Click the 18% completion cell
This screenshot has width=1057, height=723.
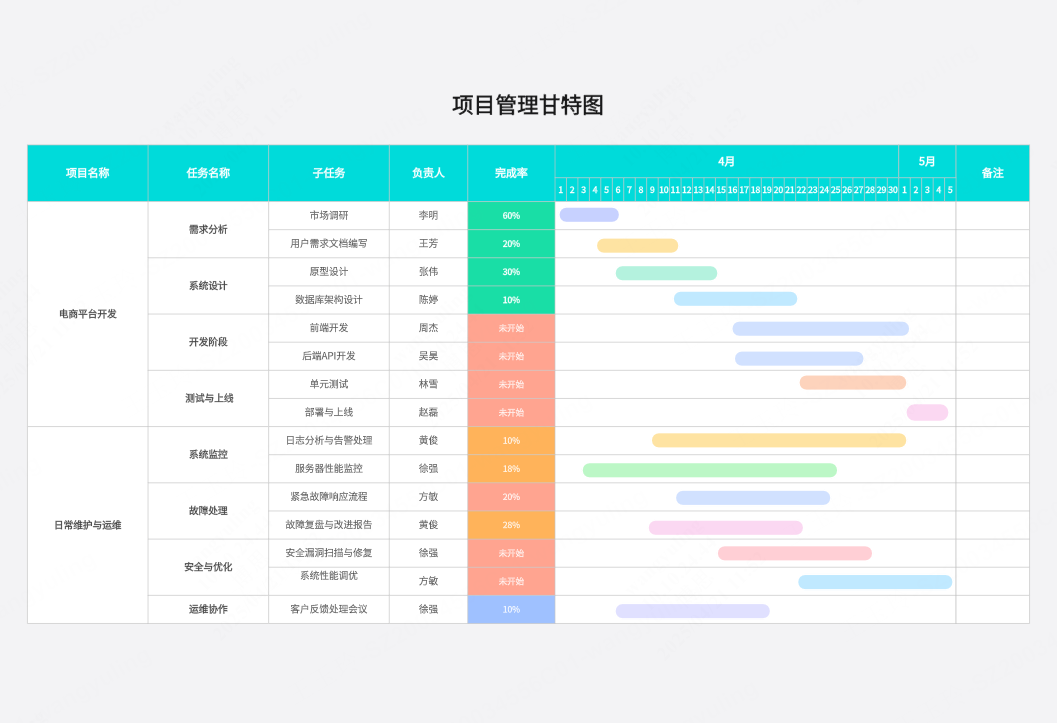511,469
